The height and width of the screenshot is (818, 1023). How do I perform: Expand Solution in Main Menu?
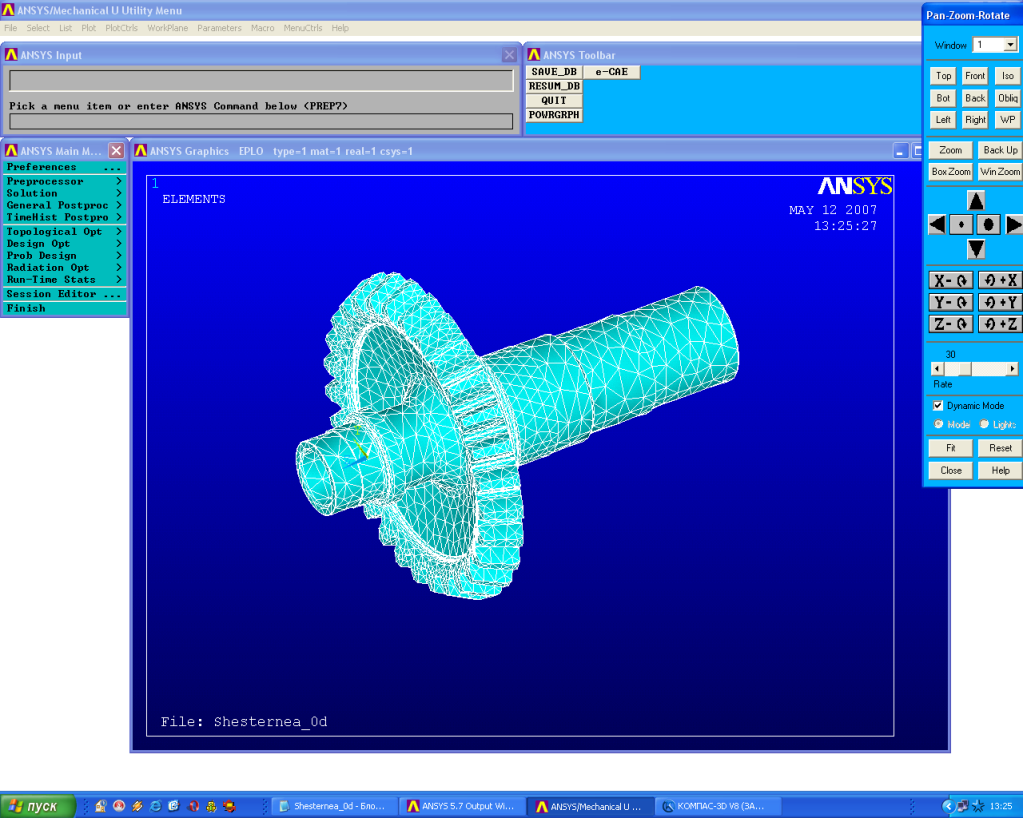(x=64, y=193)
